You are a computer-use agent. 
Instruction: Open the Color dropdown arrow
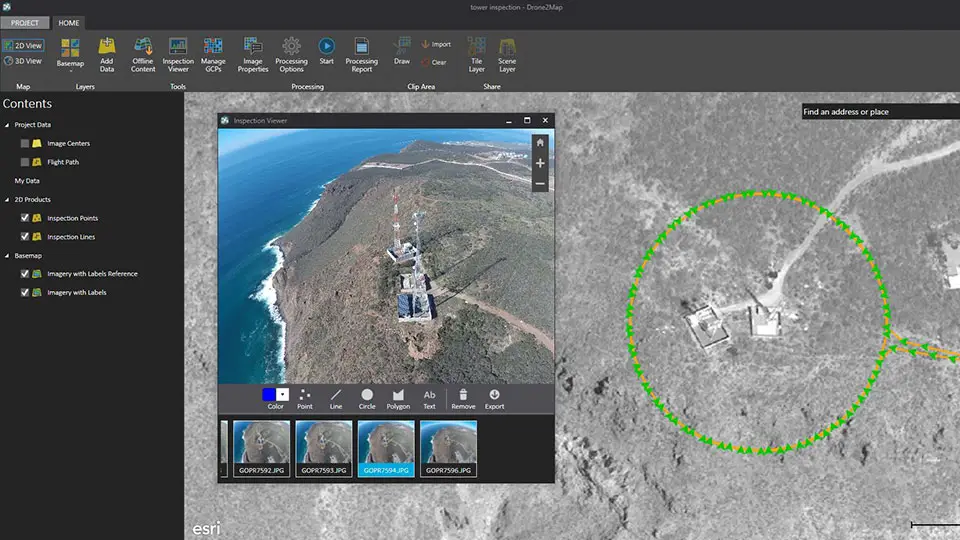click(x=283, y=395)
